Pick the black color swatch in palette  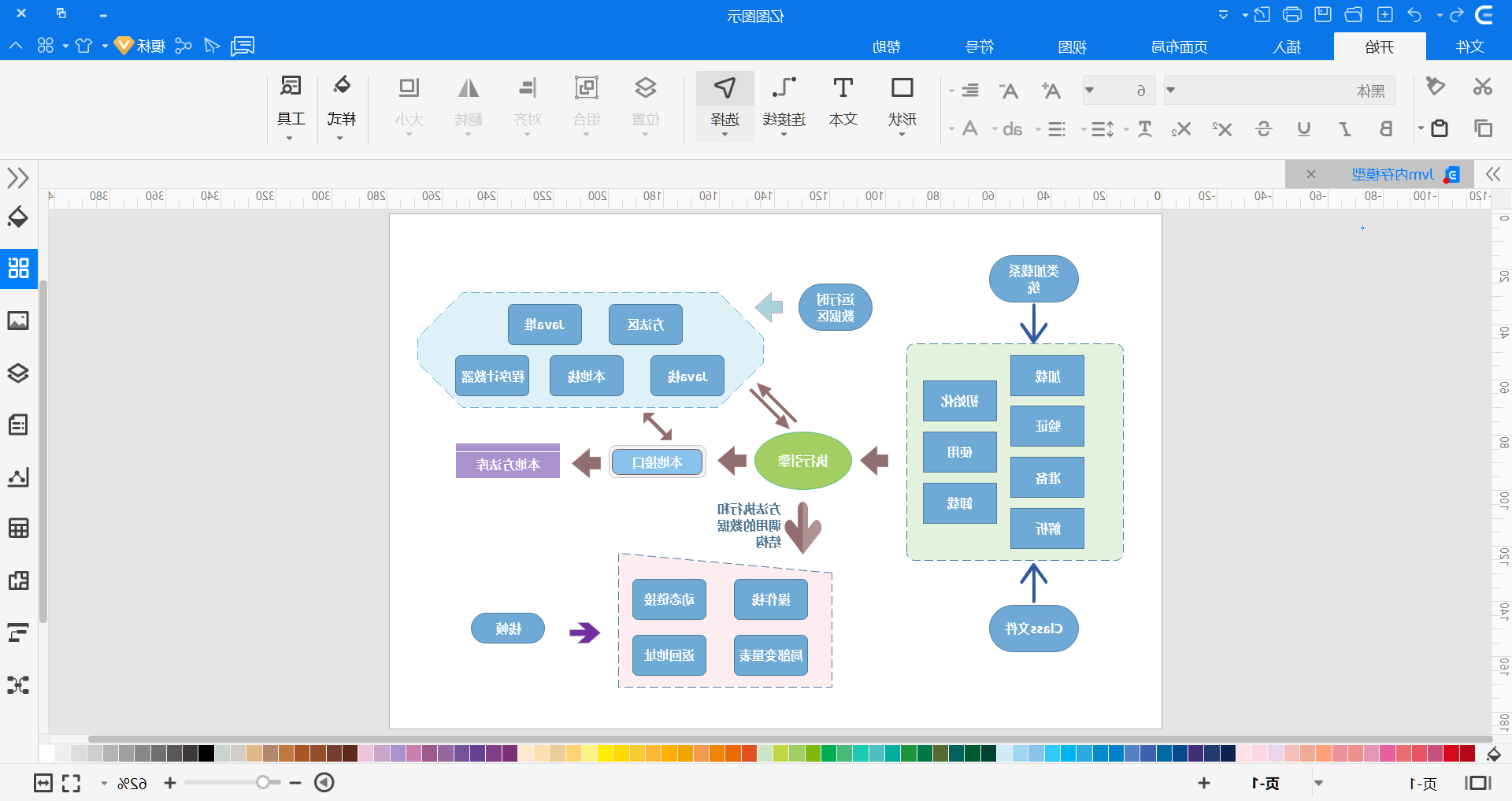pyautogui.click(x=206, y=754)
